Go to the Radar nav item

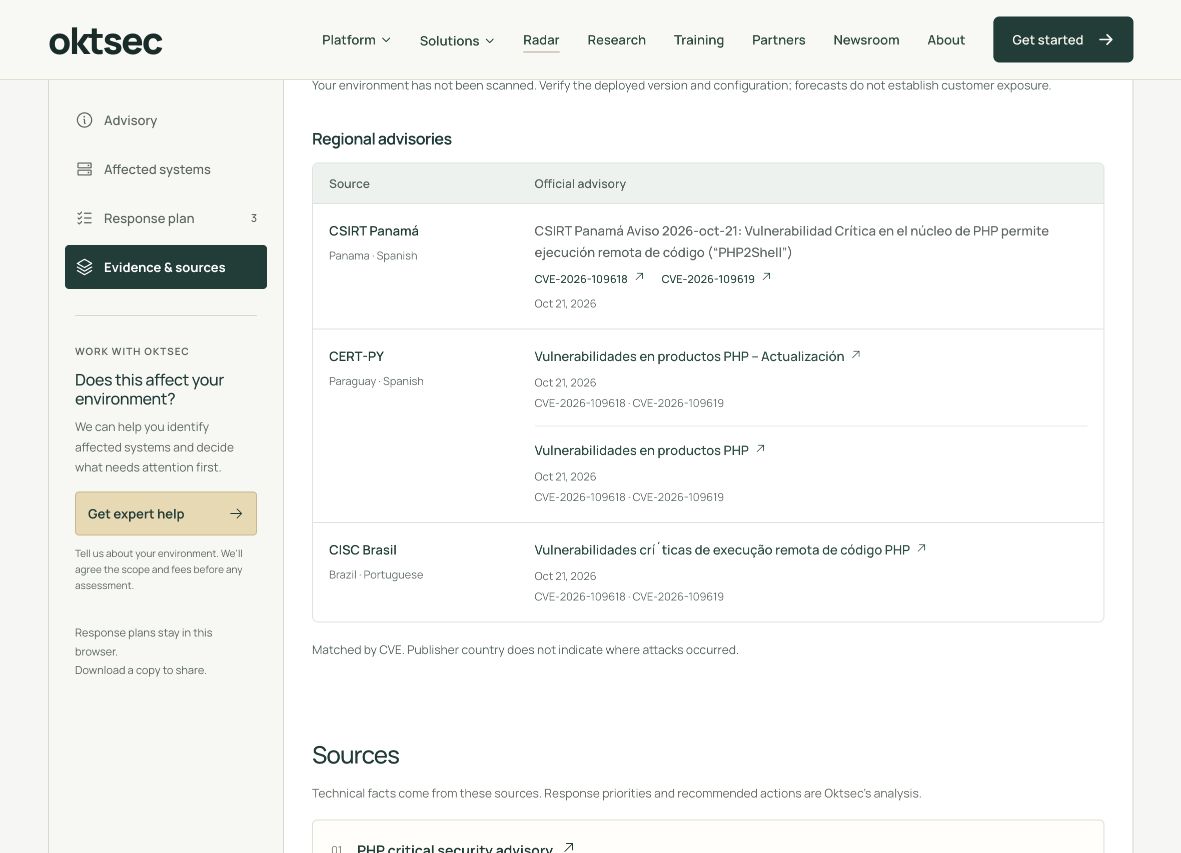[541, 40]
